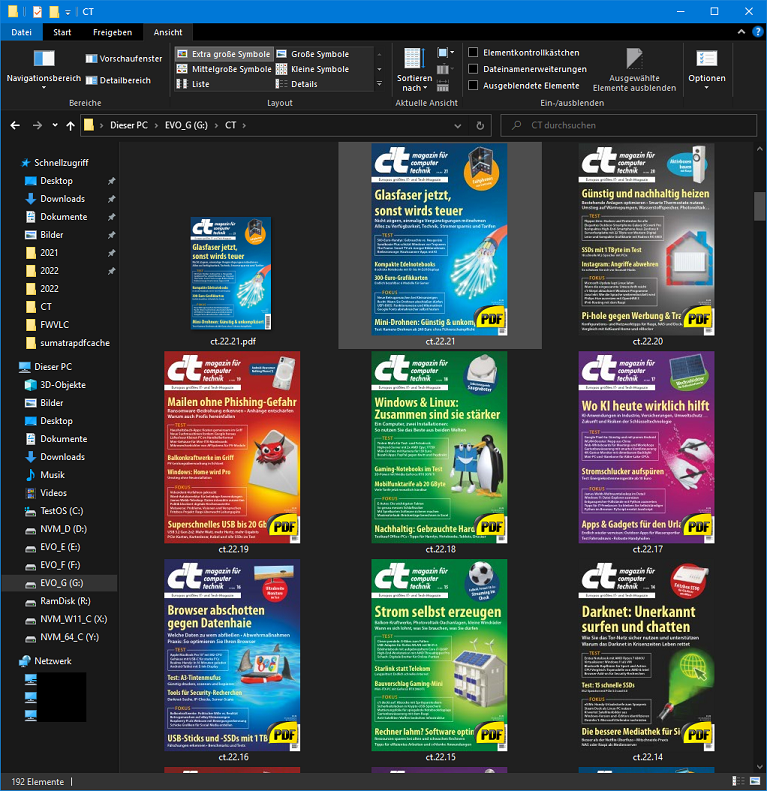Open the Optionen button
This screenshot has height=791, width=767.
click(706, 70)
